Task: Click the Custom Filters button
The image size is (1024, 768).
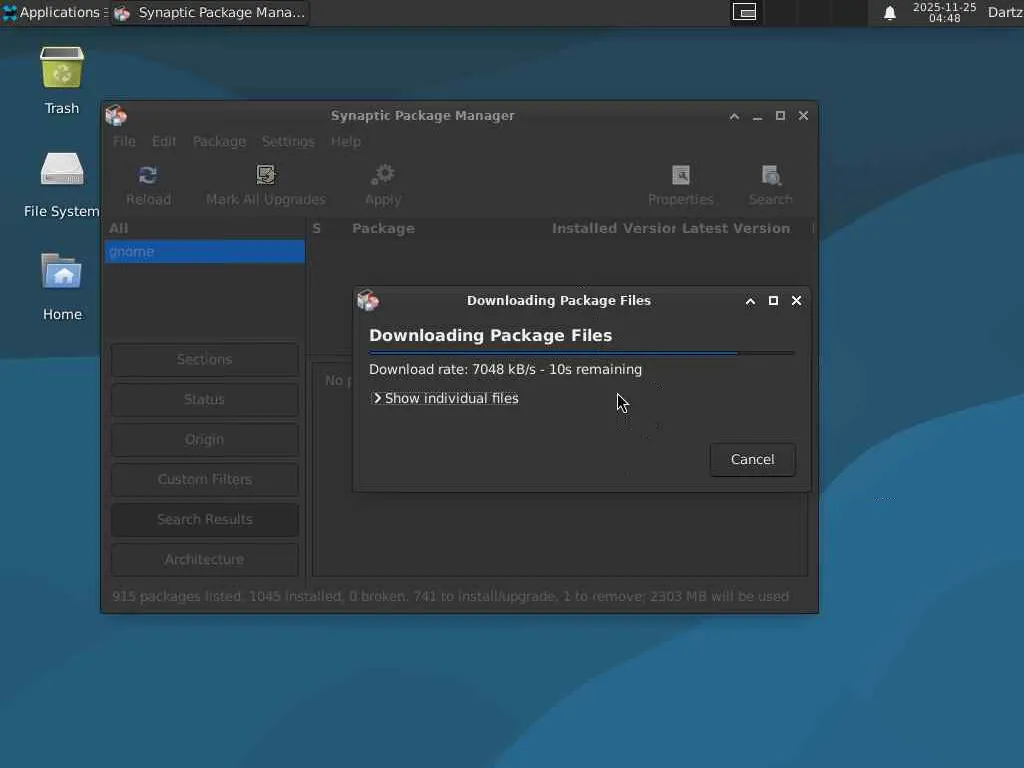Action: (x=204, y=479)
